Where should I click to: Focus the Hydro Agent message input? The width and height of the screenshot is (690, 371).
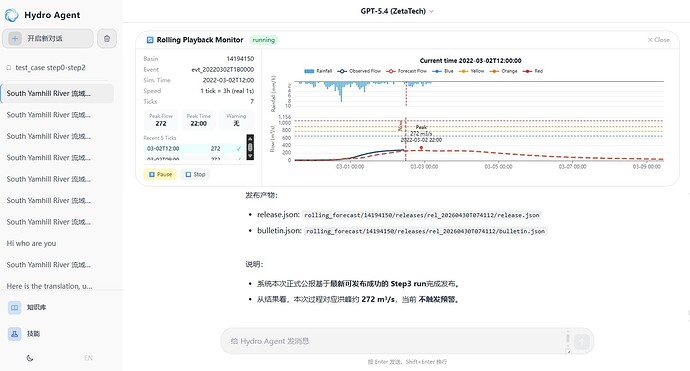(x=396, y=341)
